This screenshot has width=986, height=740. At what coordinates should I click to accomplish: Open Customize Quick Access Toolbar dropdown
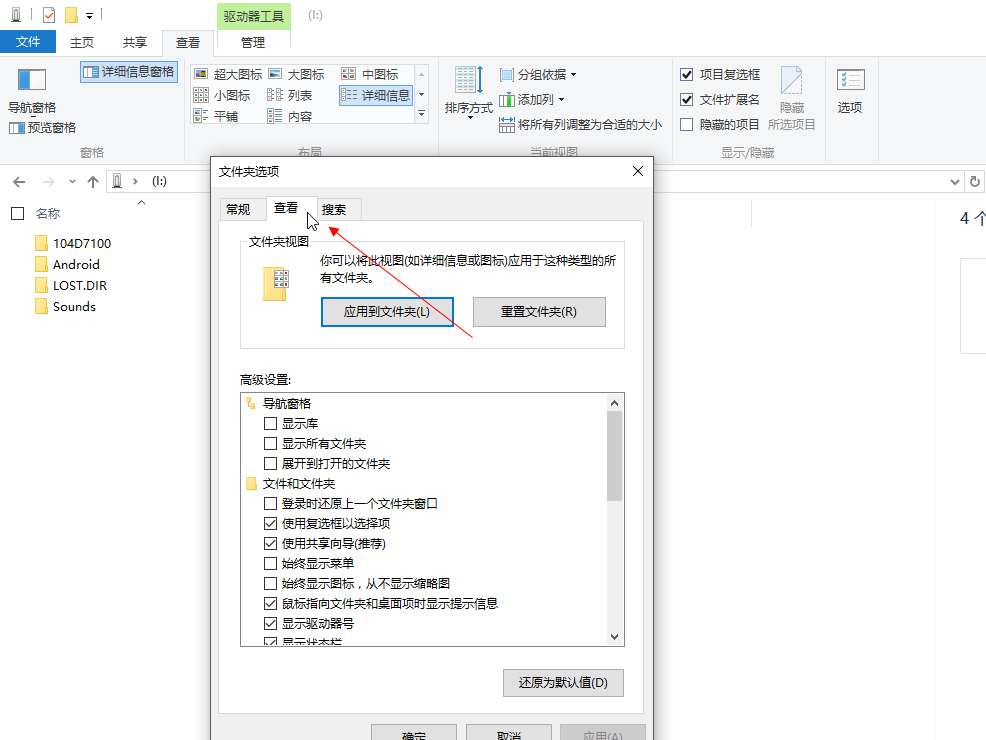click(x=89, y=16)
